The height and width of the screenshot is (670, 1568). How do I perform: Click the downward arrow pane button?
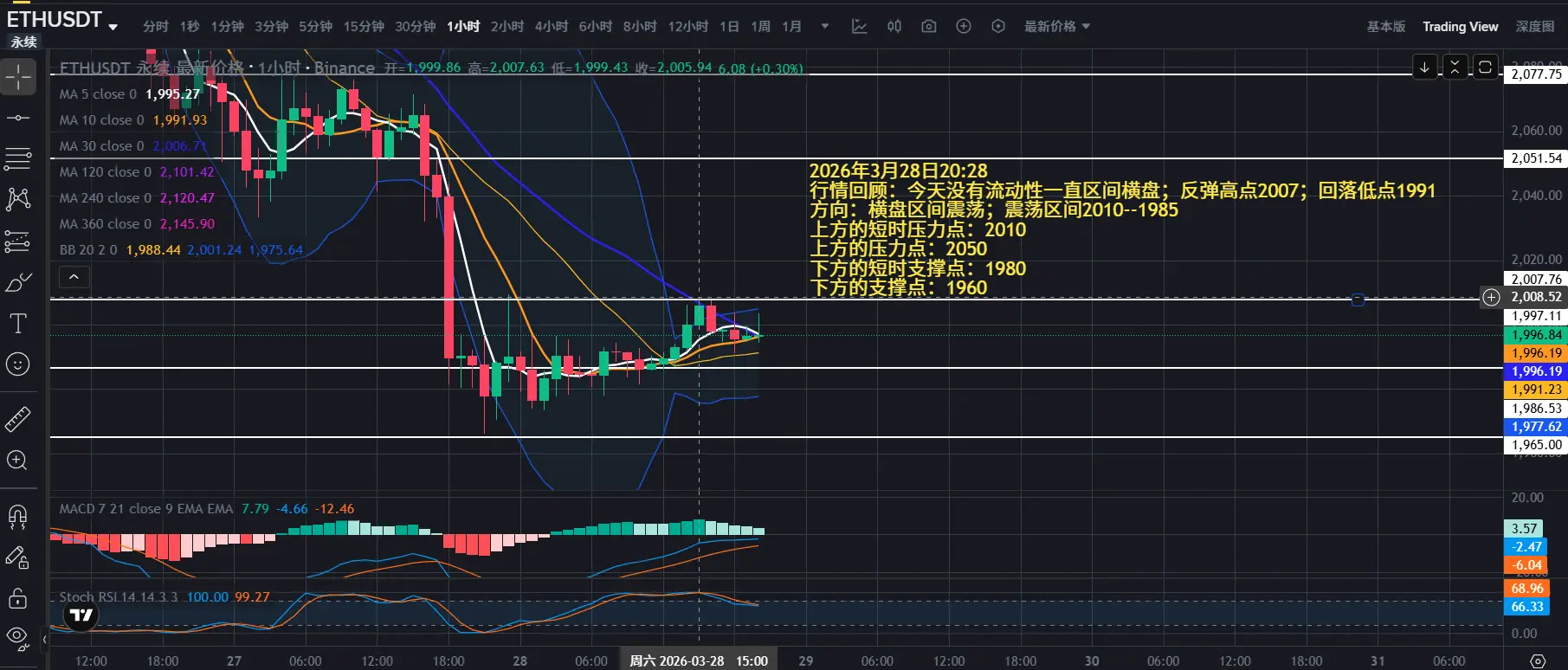(x=1424, y=67)
